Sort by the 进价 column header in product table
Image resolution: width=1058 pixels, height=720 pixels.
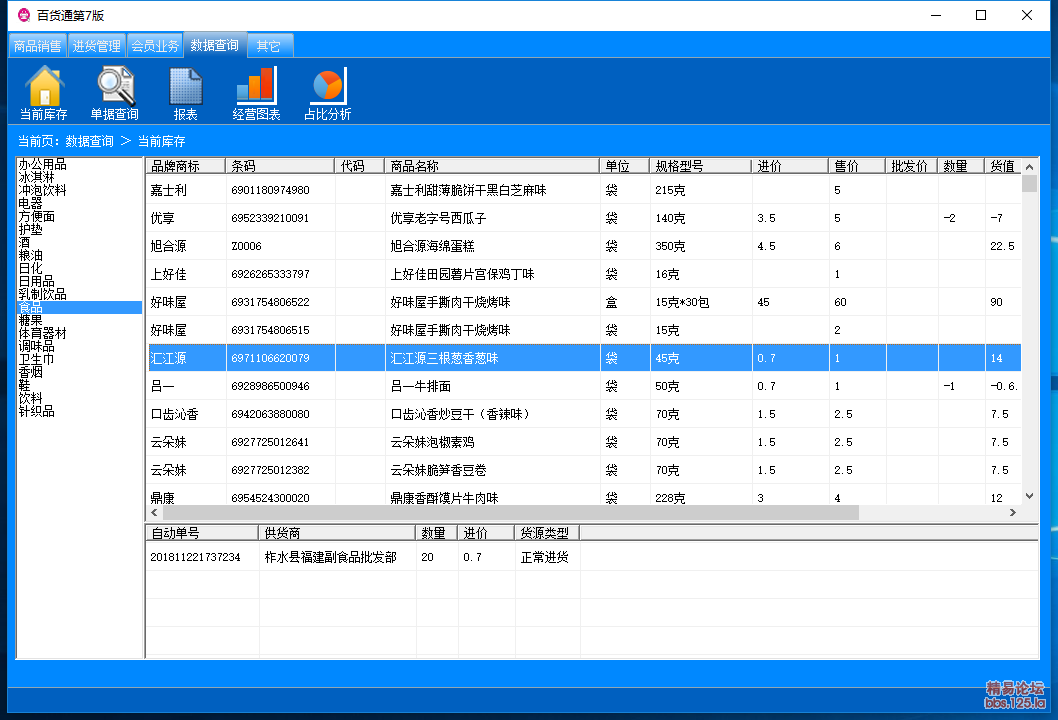[x=790, y=166]
